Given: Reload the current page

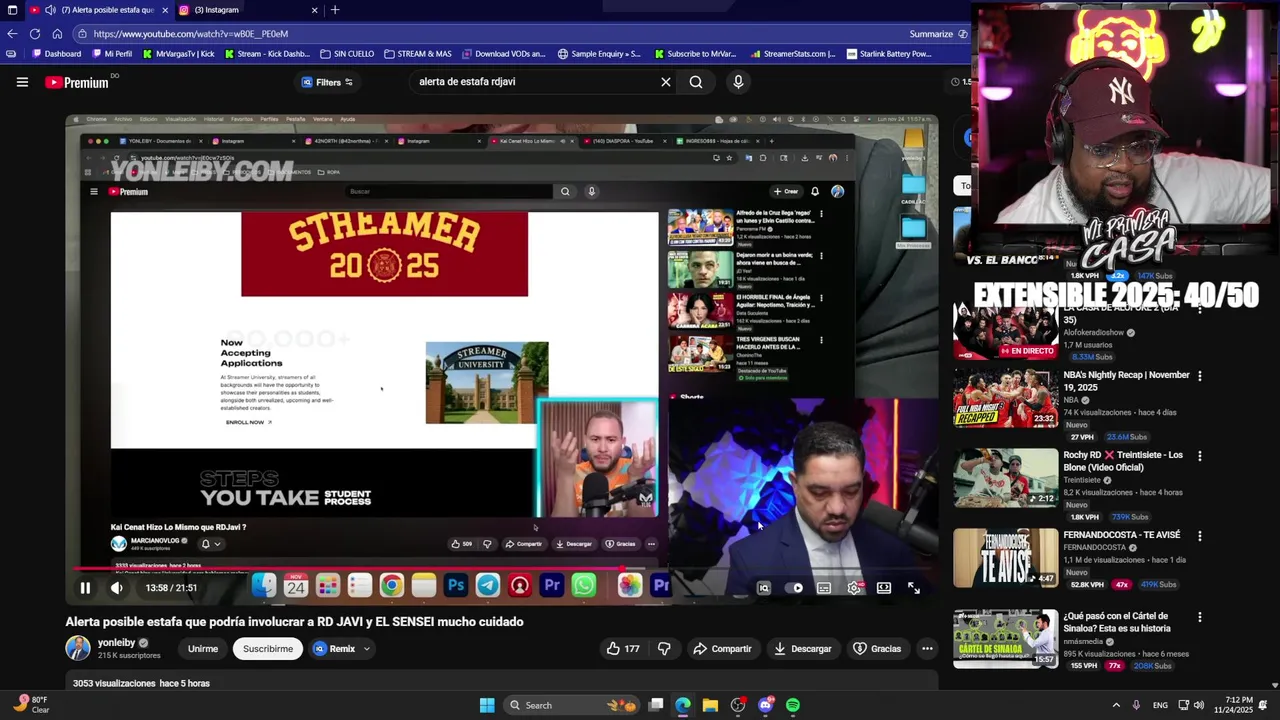Looking at the screenshot, I should [35, 33].
